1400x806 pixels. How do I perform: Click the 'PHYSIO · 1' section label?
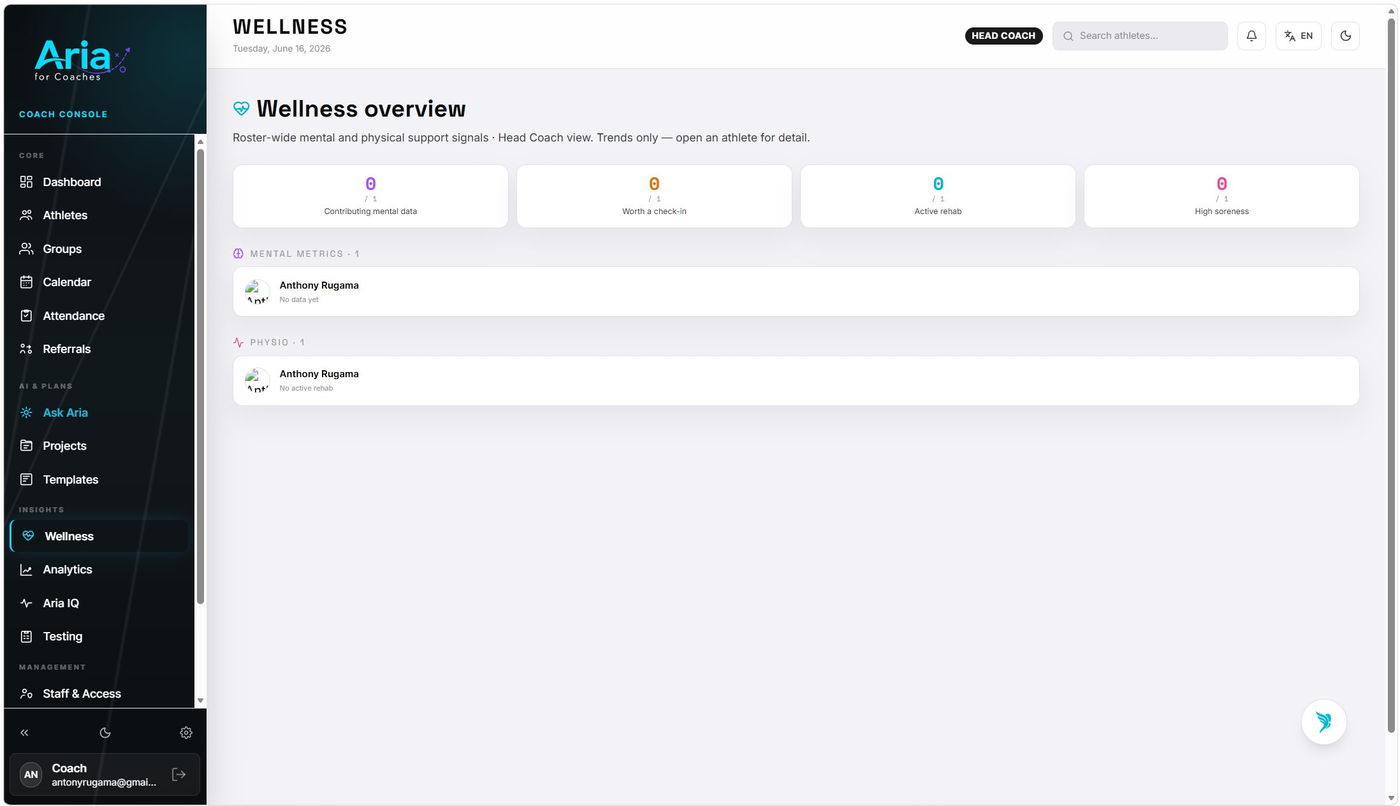[277, 343]
